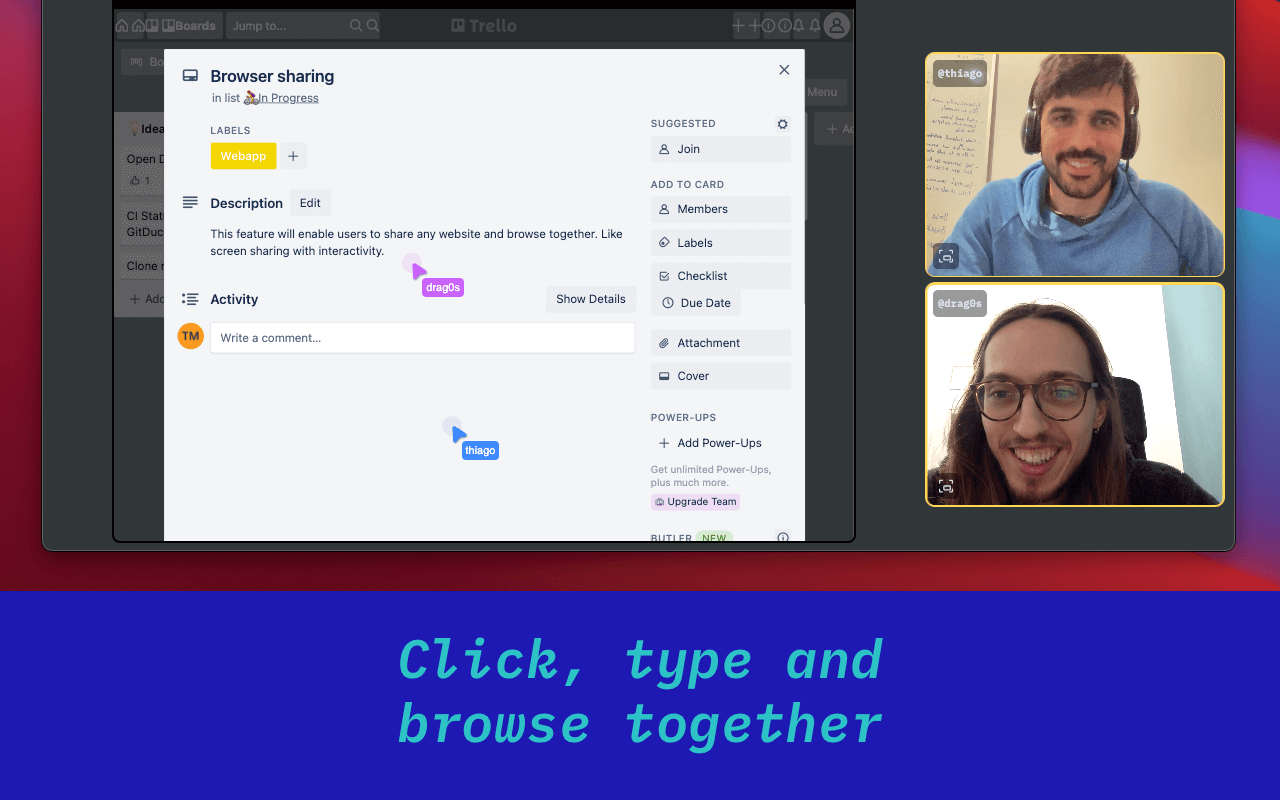The width and height of the screenshot is (1280, 800).
Task: Add Power-Ups to the card
Action: (x=710, y=442)
